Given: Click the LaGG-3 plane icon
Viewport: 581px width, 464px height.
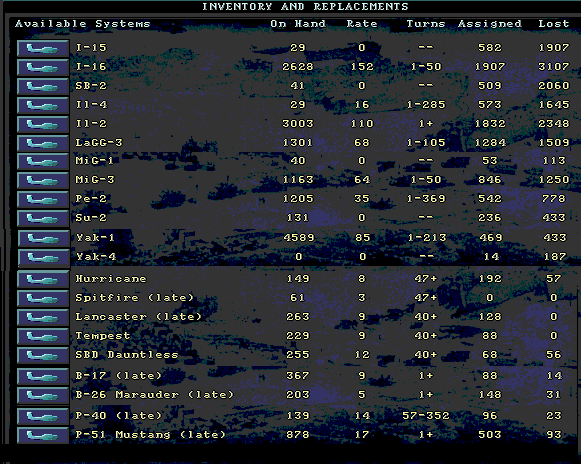Looking at the screenshot, I should (43, 143).
